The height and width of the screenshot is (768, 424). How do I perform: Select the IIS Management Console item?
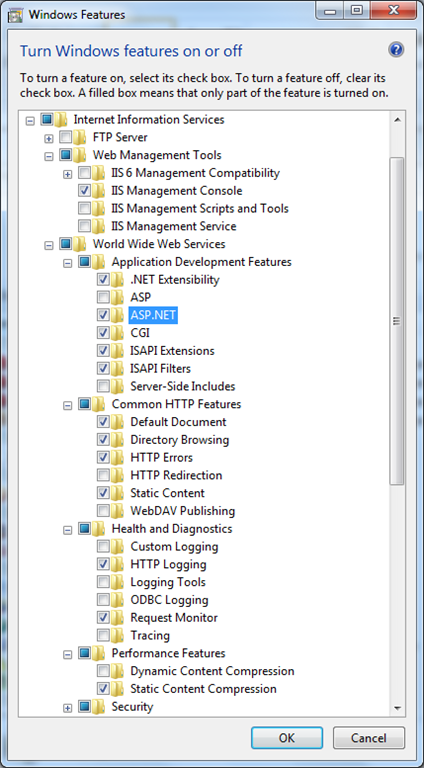177,191
